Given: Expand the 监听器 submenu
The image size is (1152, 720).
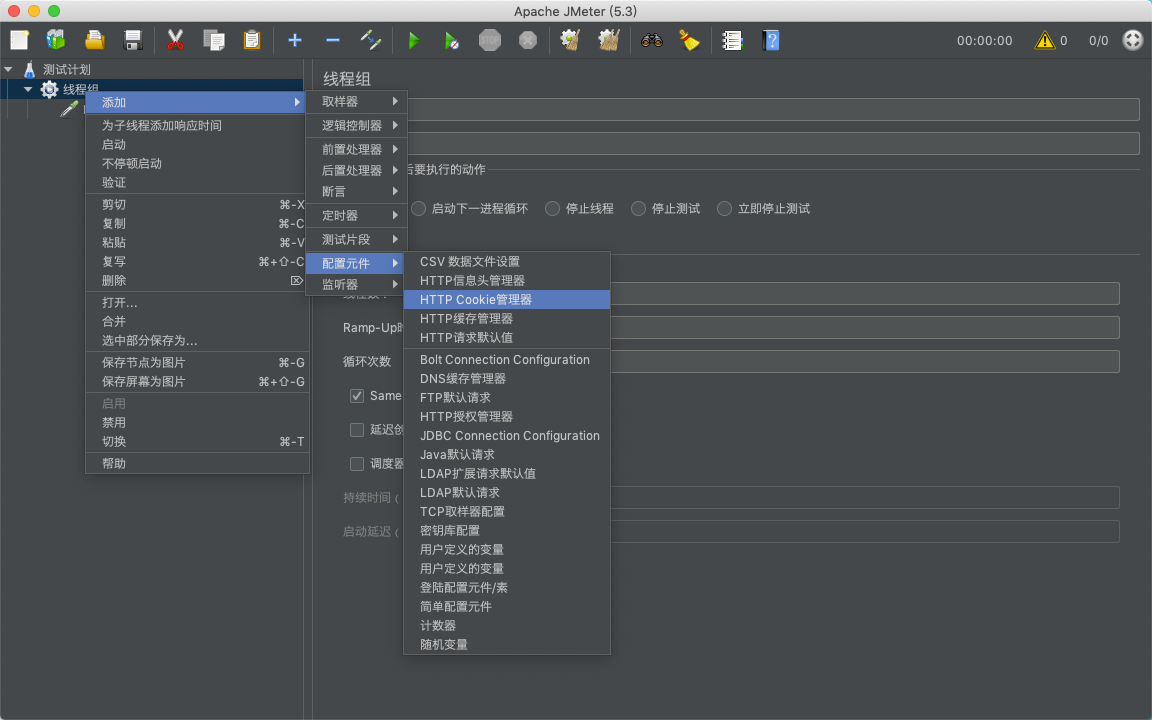Looking at the screenshot, I should click(x=356, y=284).
